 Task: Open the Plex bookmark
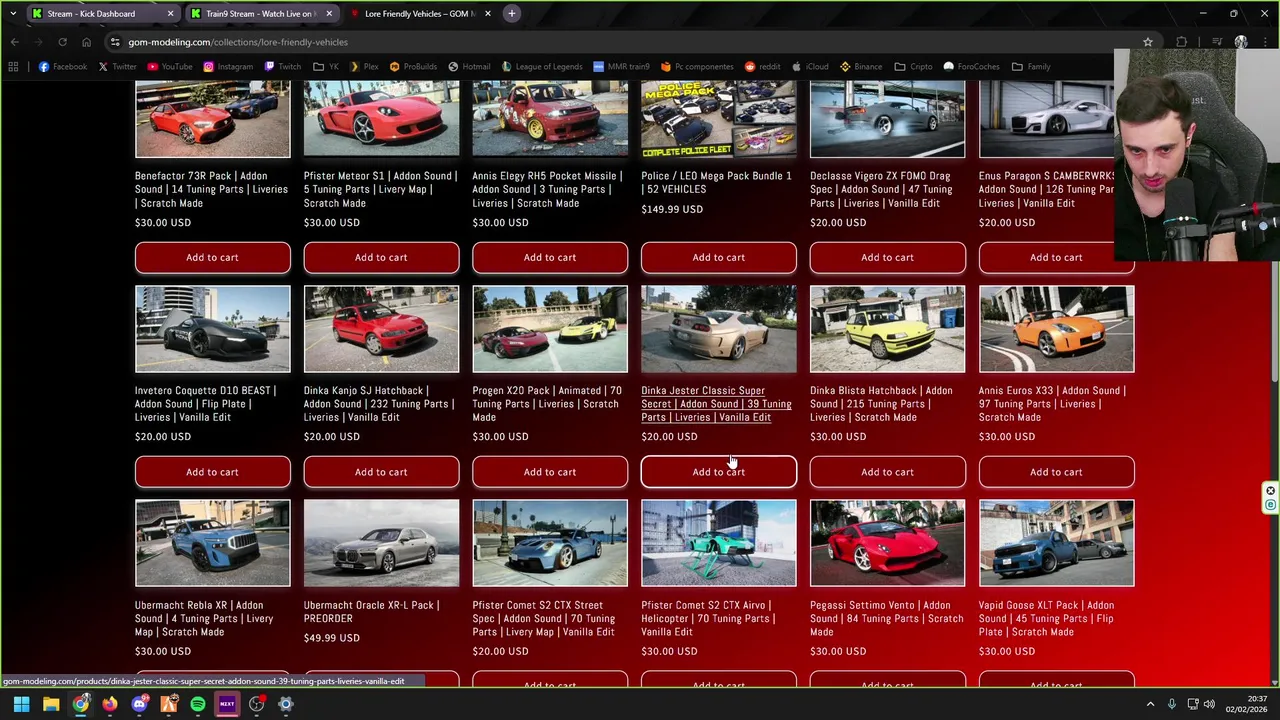click(x=364, y=67)
